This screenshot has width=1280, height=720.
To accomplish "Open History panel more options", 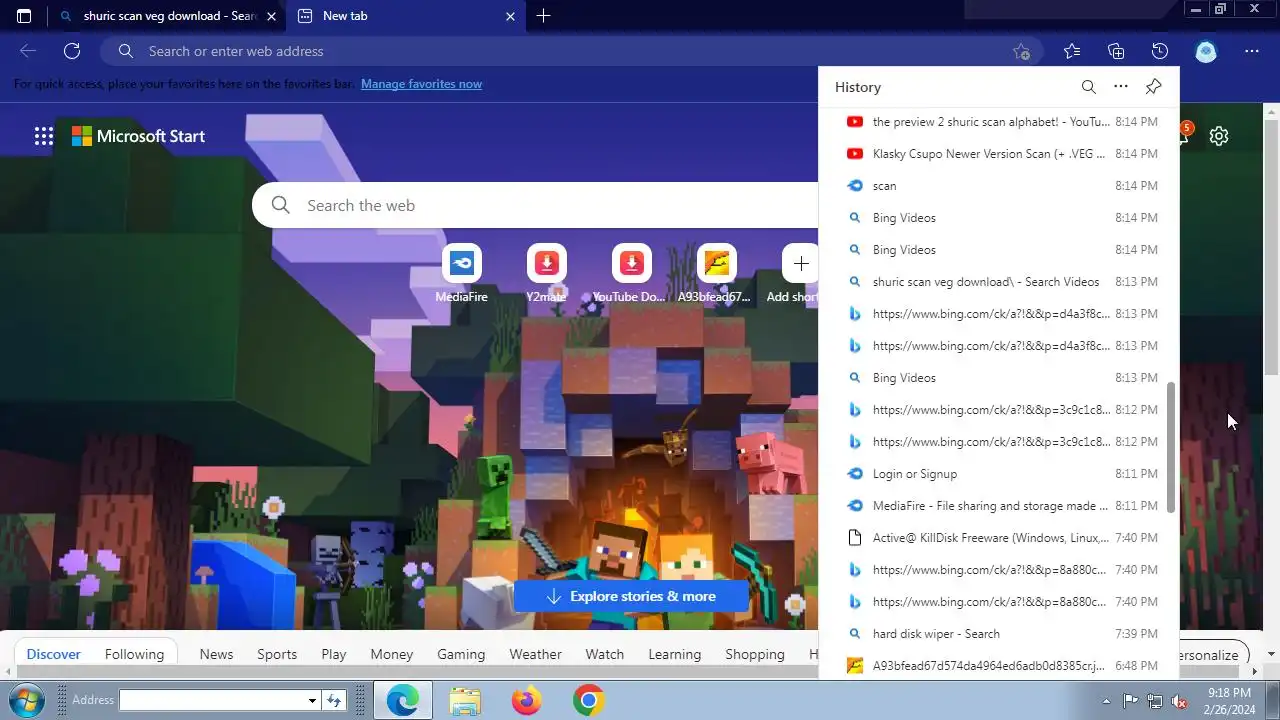I will coord(1121,87).
